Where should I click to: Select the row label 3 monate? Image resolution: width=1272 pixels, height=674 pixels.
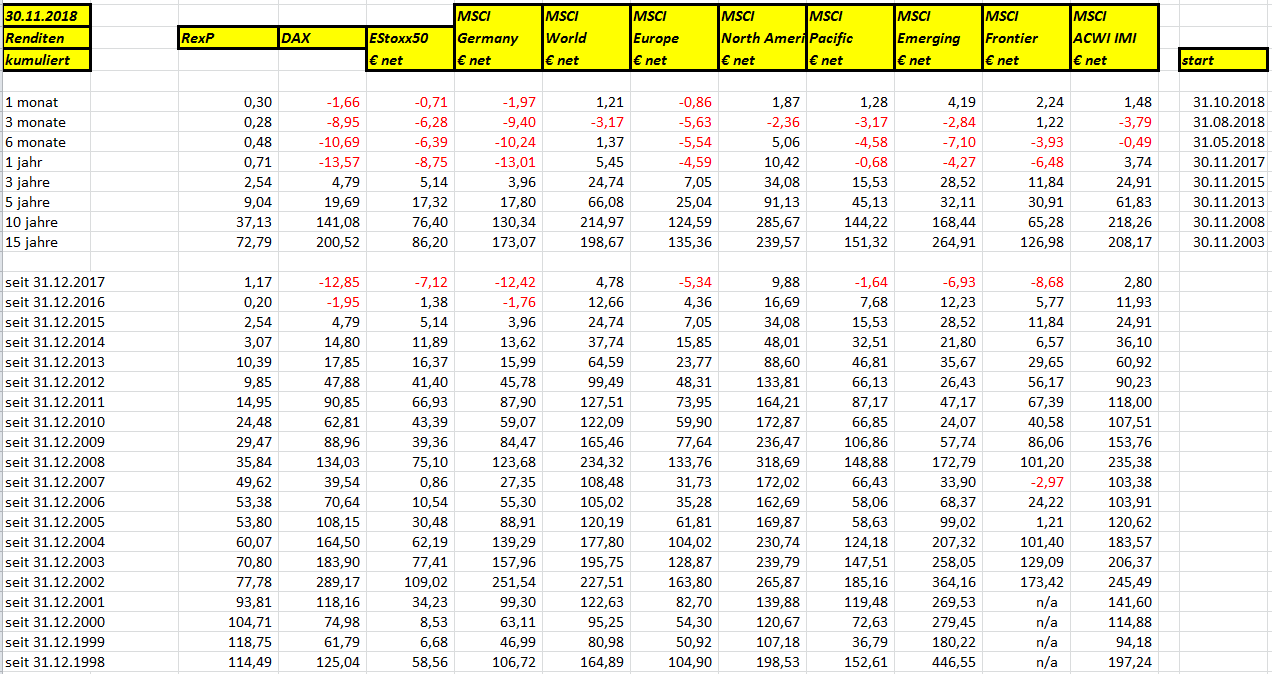click(35, 122)
